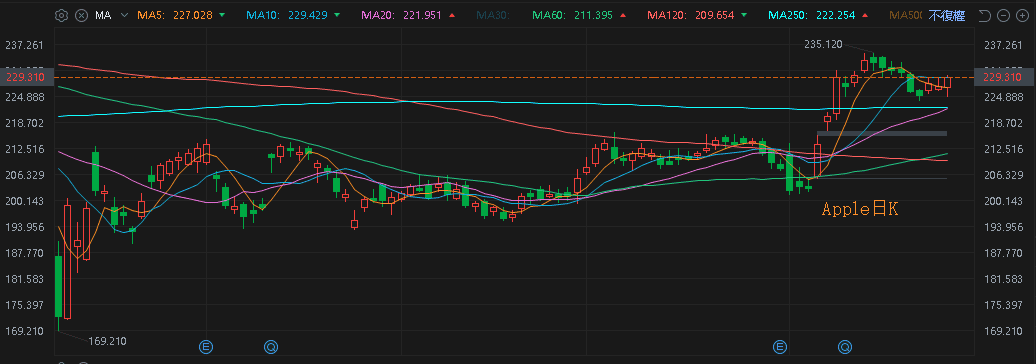Viewport: 1036px width, 364px height.
Task: Reset chart view with the undo arrow icon
Action: tap(984, 15)
